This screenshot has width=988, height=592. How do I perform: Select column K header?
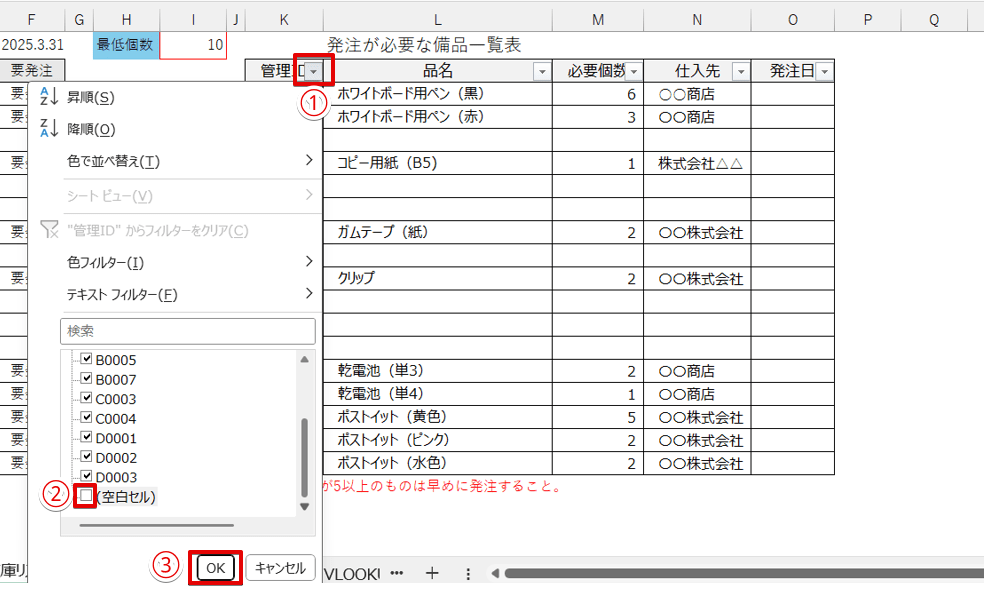(x=284, y=20)
